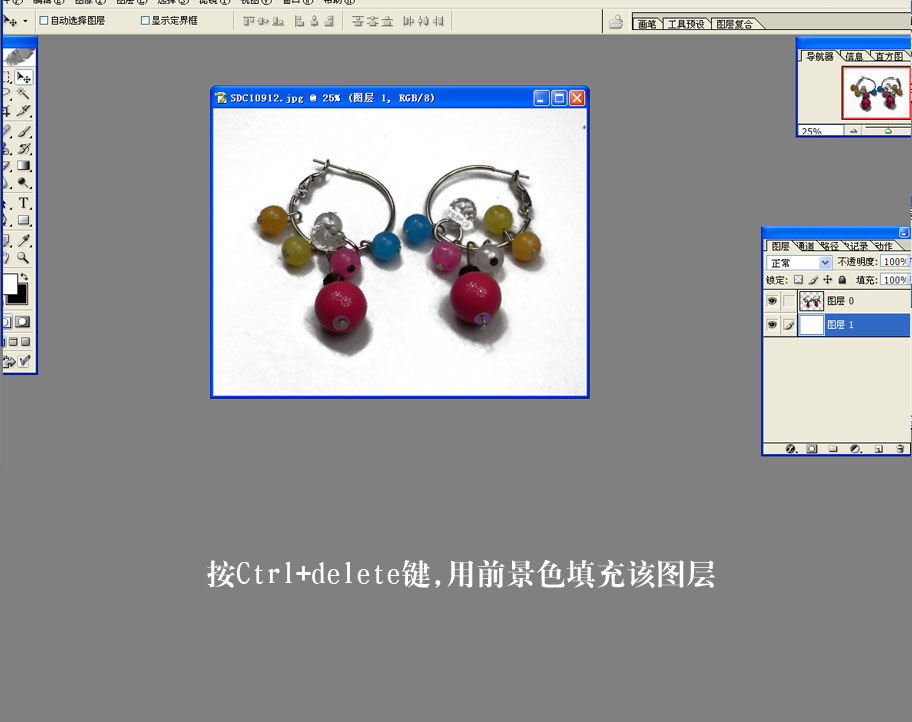Open the 正常 blend mode dropdown
Image resolution: width=912 pixels, height=722 pixels.
799,263
